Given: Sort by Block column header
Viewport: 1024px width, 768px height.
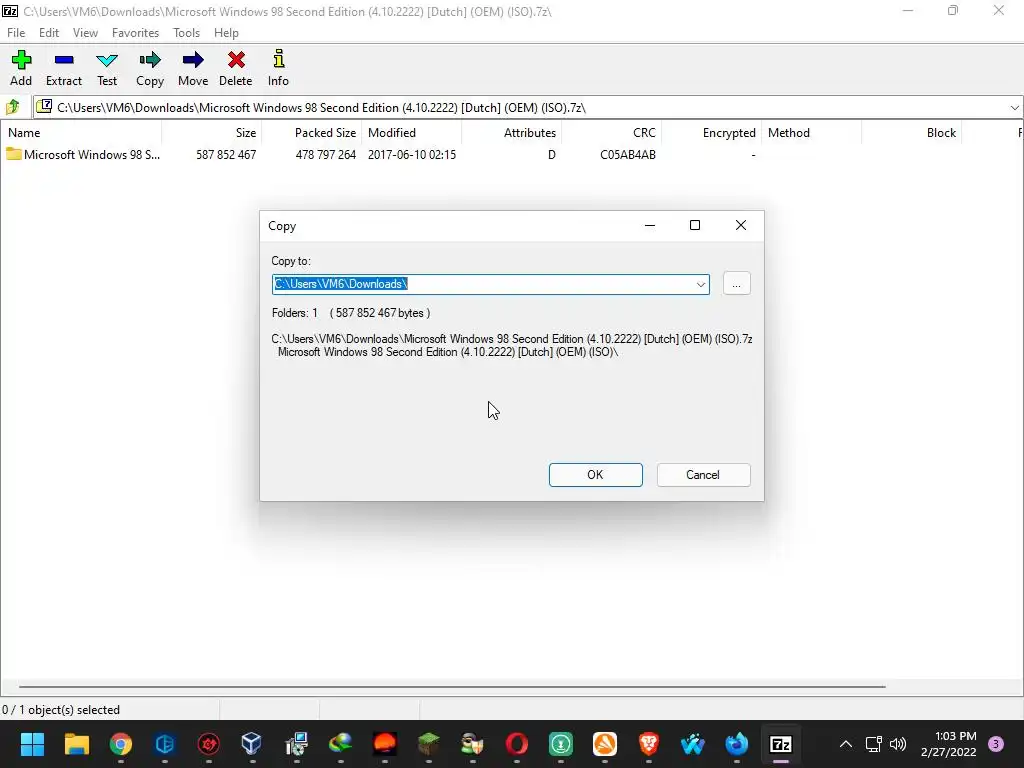Looking at the screenshot, I should [911, 133].
